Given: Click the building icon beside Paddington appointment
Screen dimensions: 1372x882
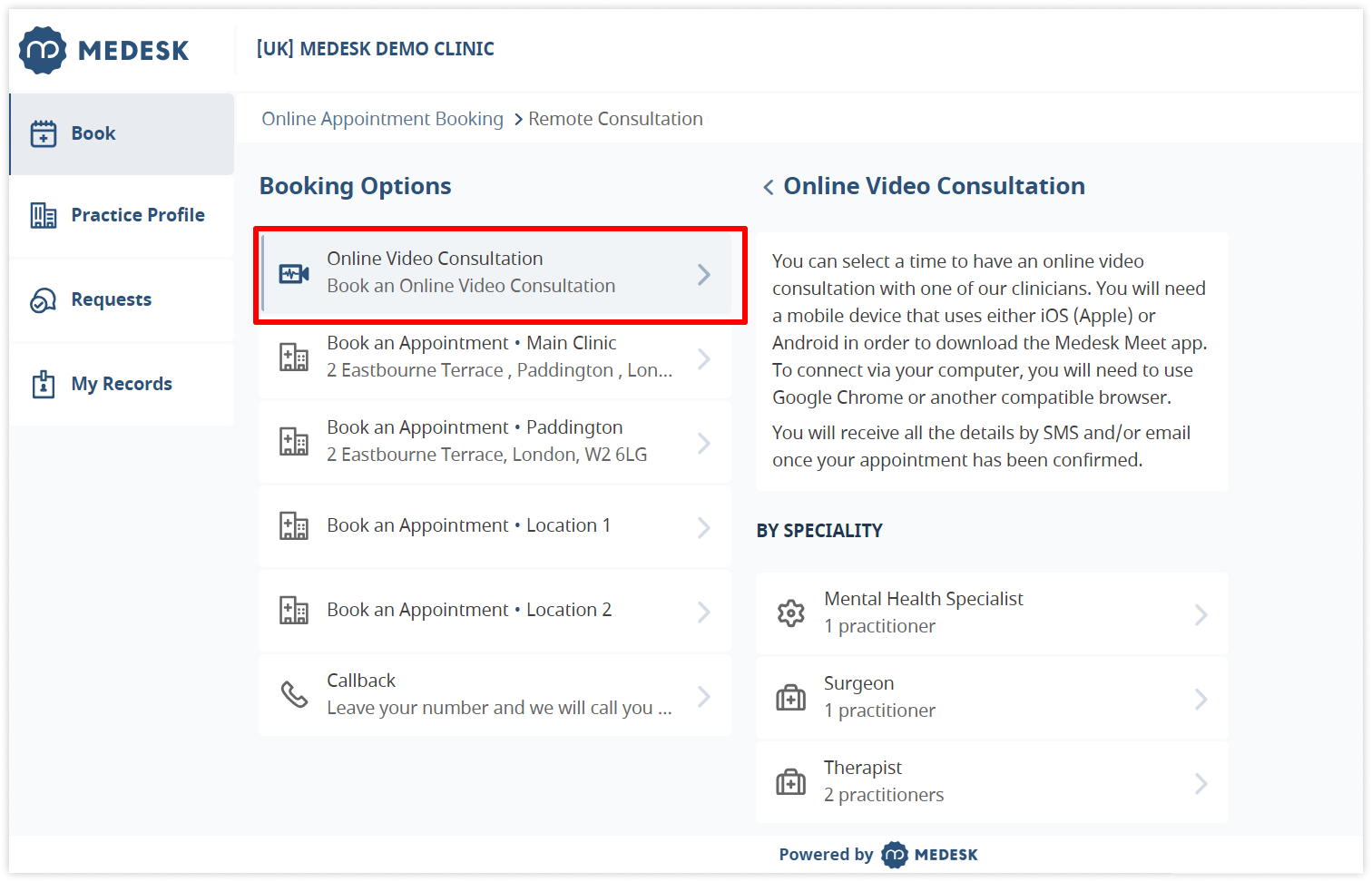Looking at the screenshot, I should coord(294,442).
